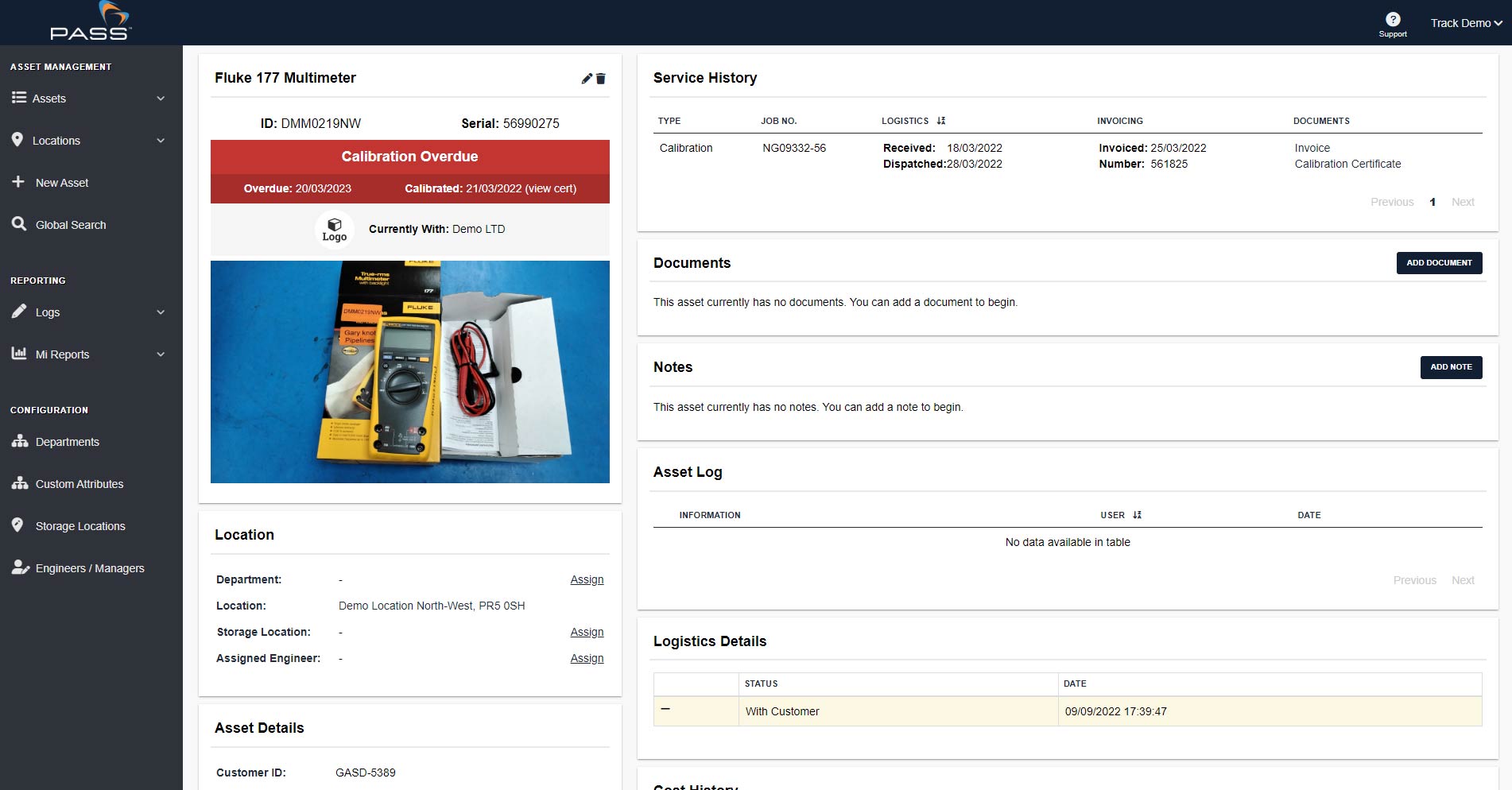
Task: Sort Service History by Job No. column
Action: point(778,121)
